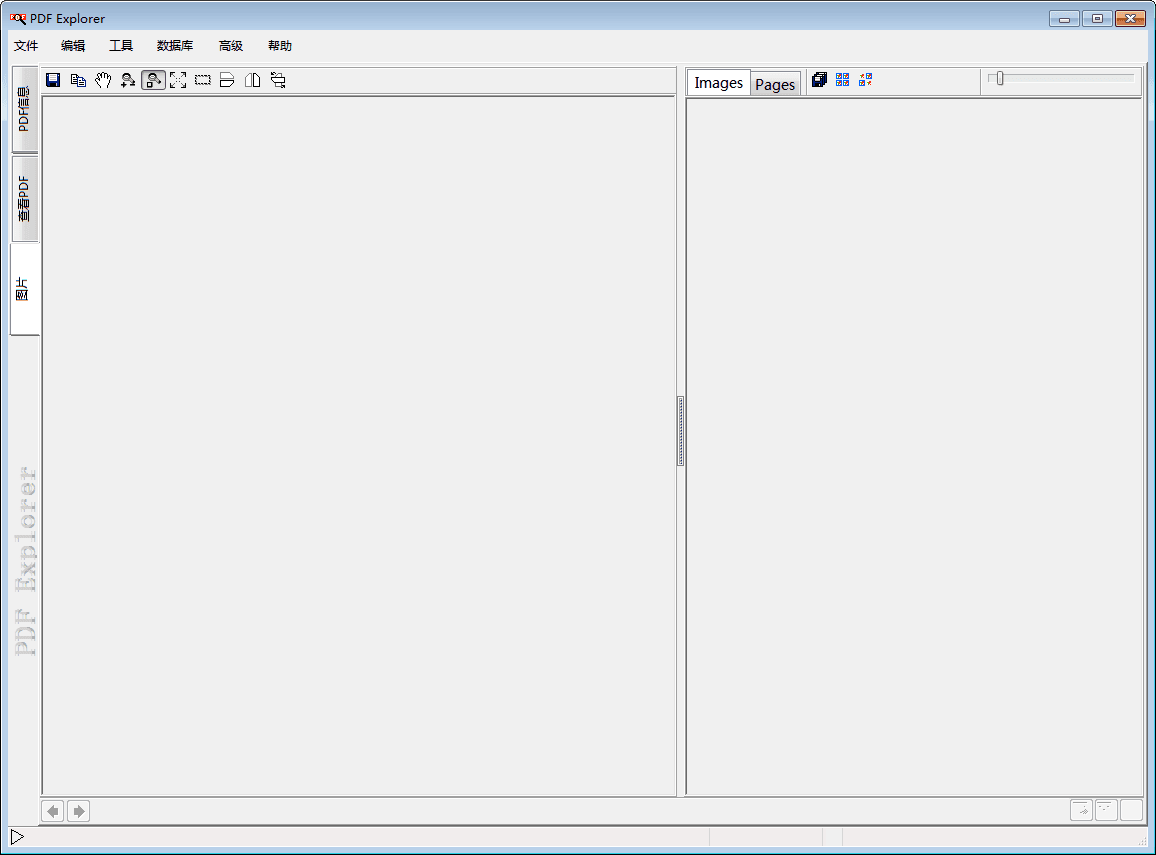Screen dimensions: 1156x855
Task: Click the horizontal mirror flip icon
Action: (x=253, y=80)
